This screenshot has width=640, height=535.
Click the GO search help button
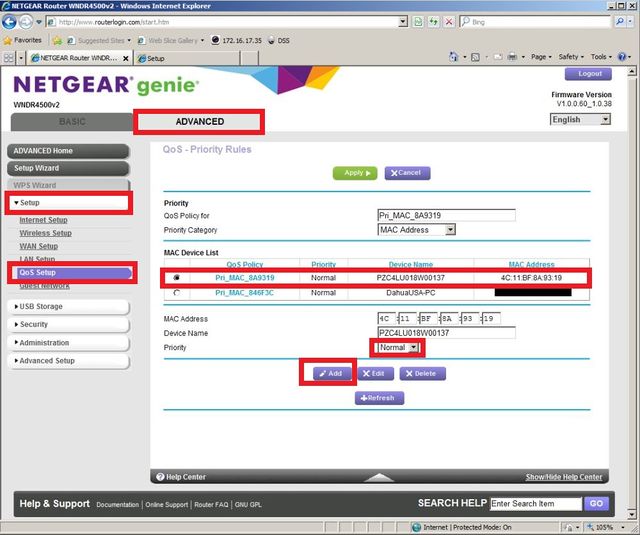(x=596, y=504)
